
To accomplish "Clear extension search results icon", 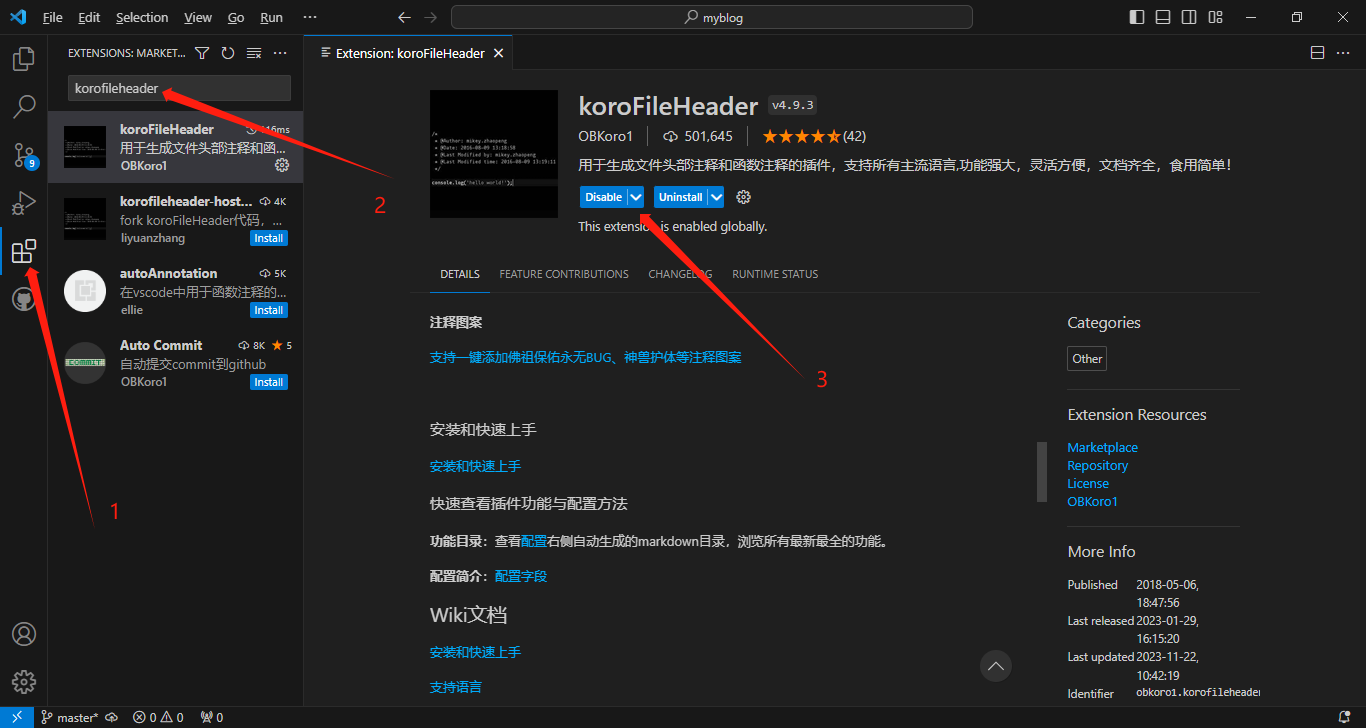I will tap(252, 52).
